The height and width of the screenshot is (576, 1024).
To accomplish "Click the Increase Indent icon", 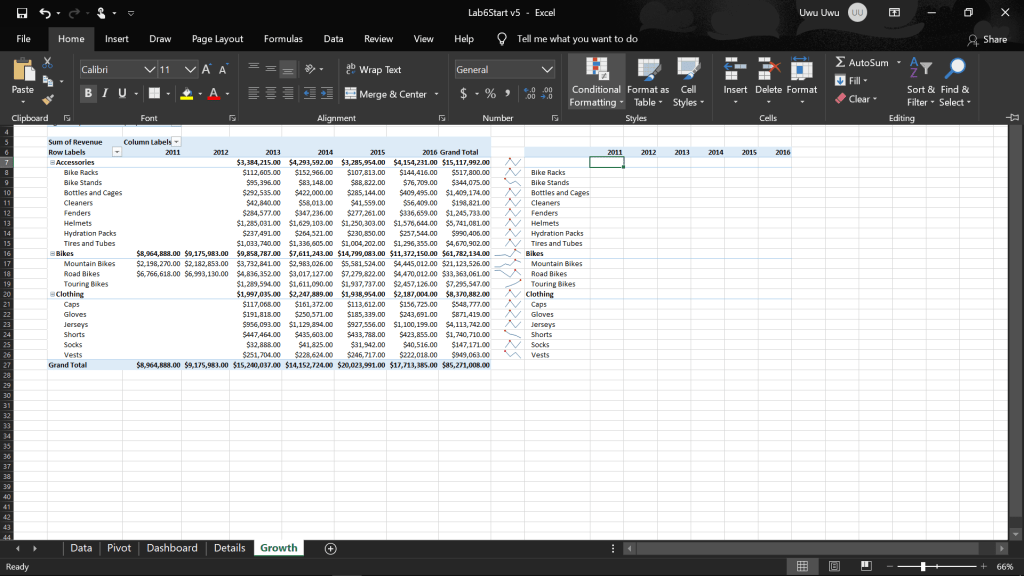I will click(325, 94).
